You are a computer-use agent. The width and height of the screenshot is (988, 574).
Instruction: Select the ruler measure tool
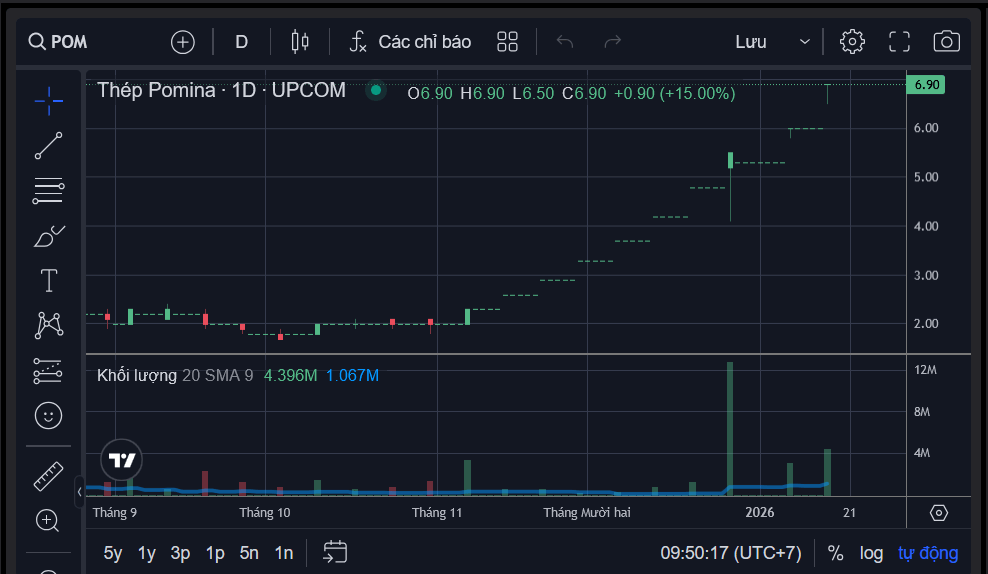(48, 476)
